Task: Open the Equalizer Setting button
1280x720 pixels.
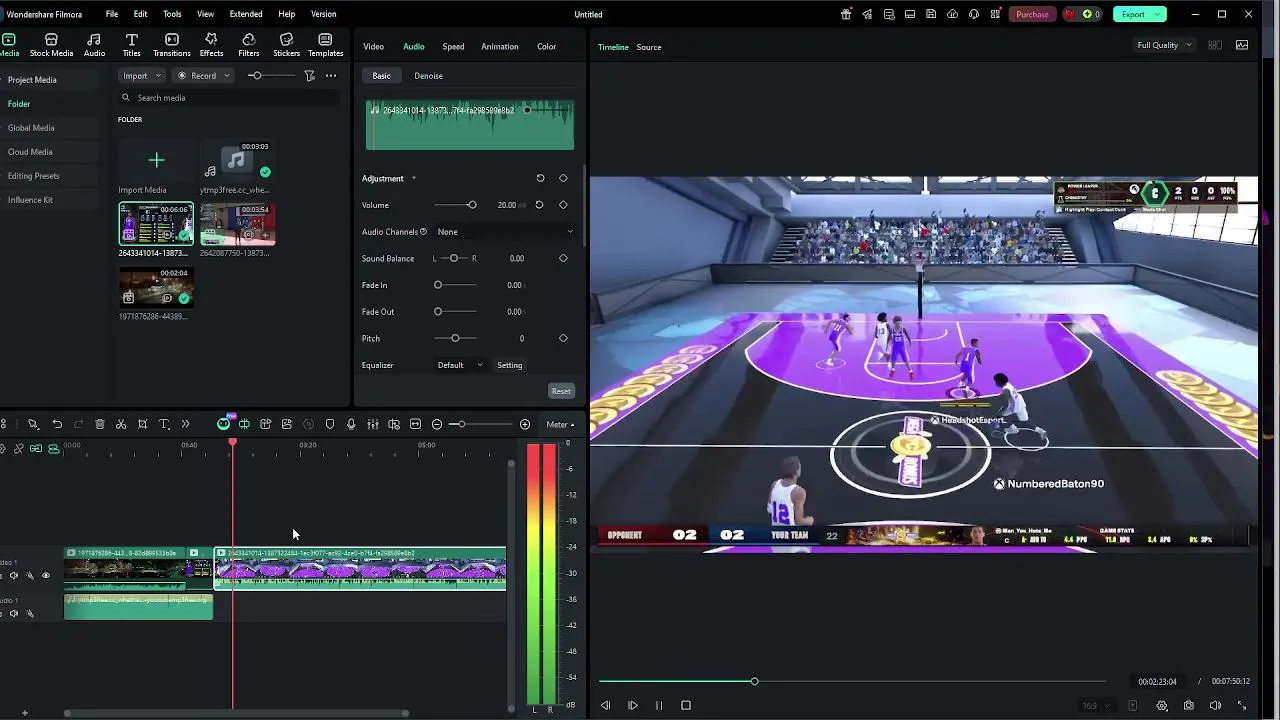Action: coord(510,365)
